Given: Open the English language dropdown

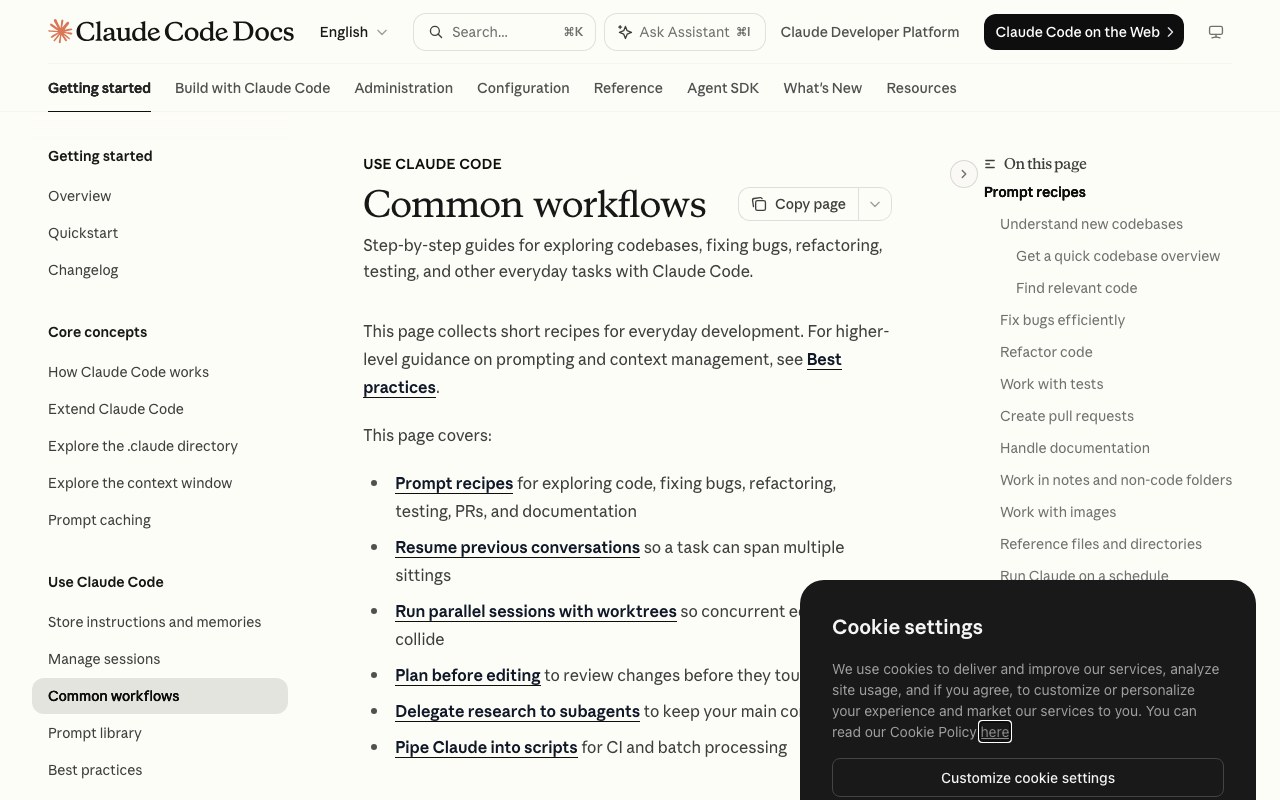Looking at the screenshot, I should coord(354,32).
